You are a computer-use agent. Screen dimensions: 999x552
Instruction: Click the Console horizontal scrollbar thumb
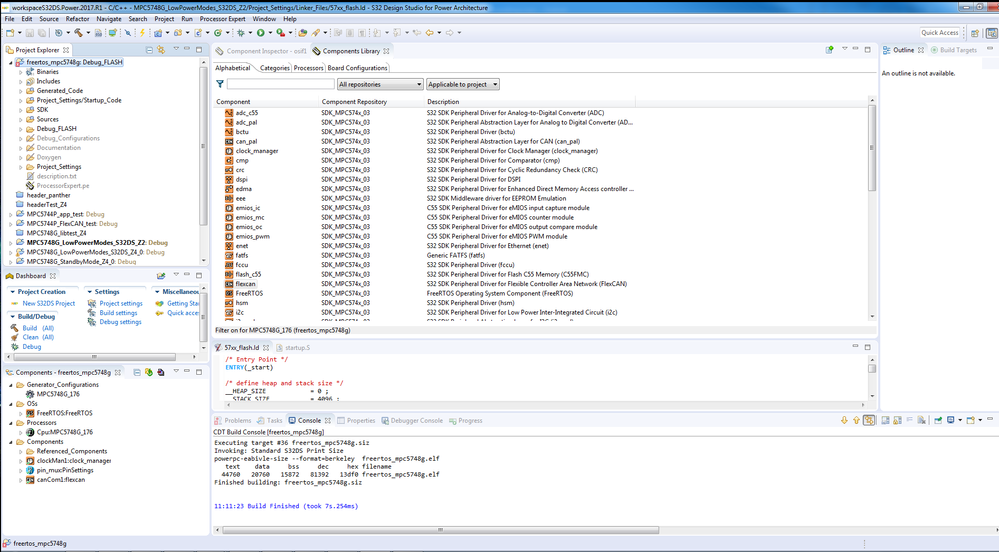(440, 530)
